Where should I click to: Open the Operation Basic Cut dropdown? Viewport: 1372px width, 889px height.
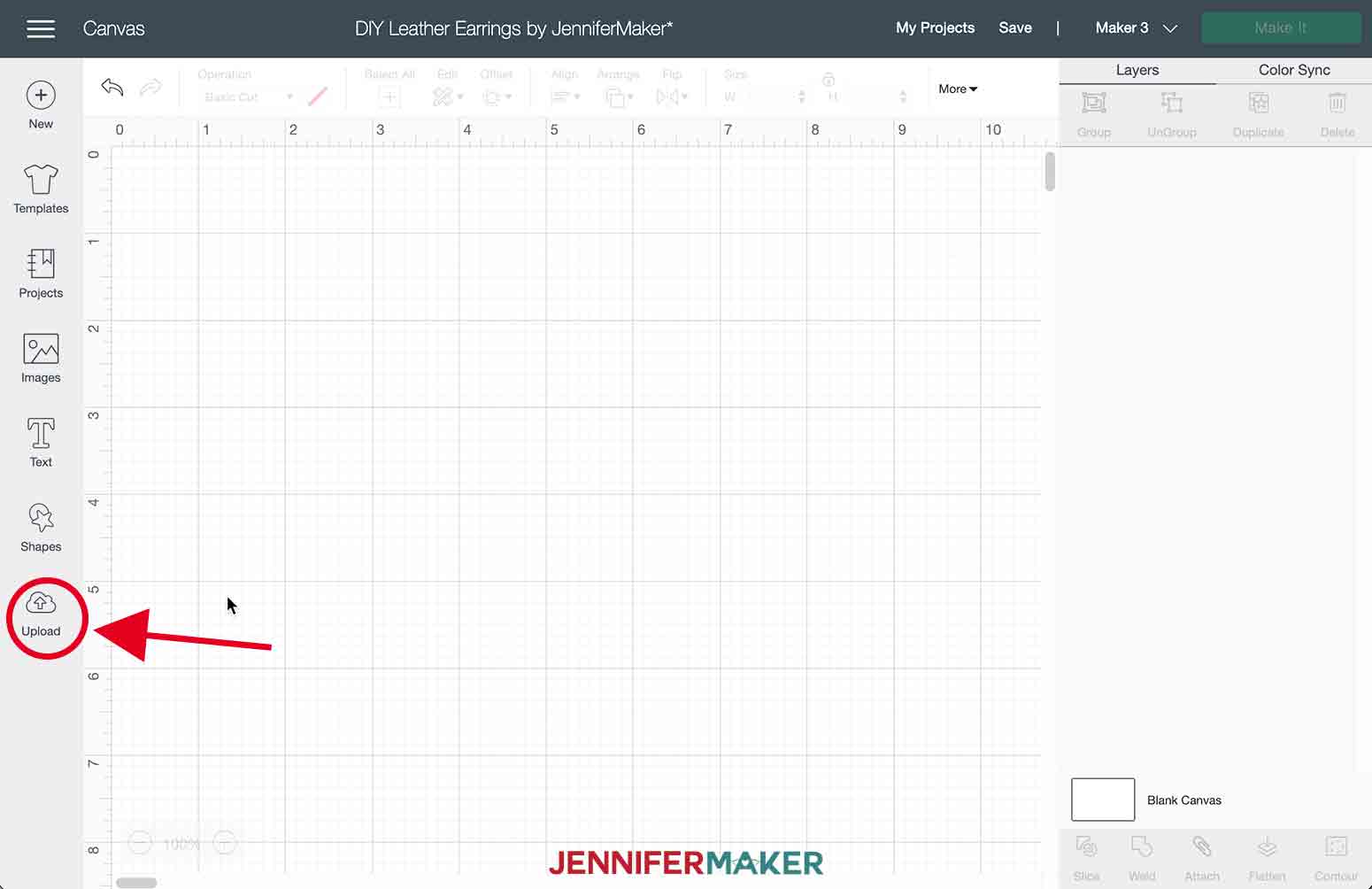pos(247,97)
